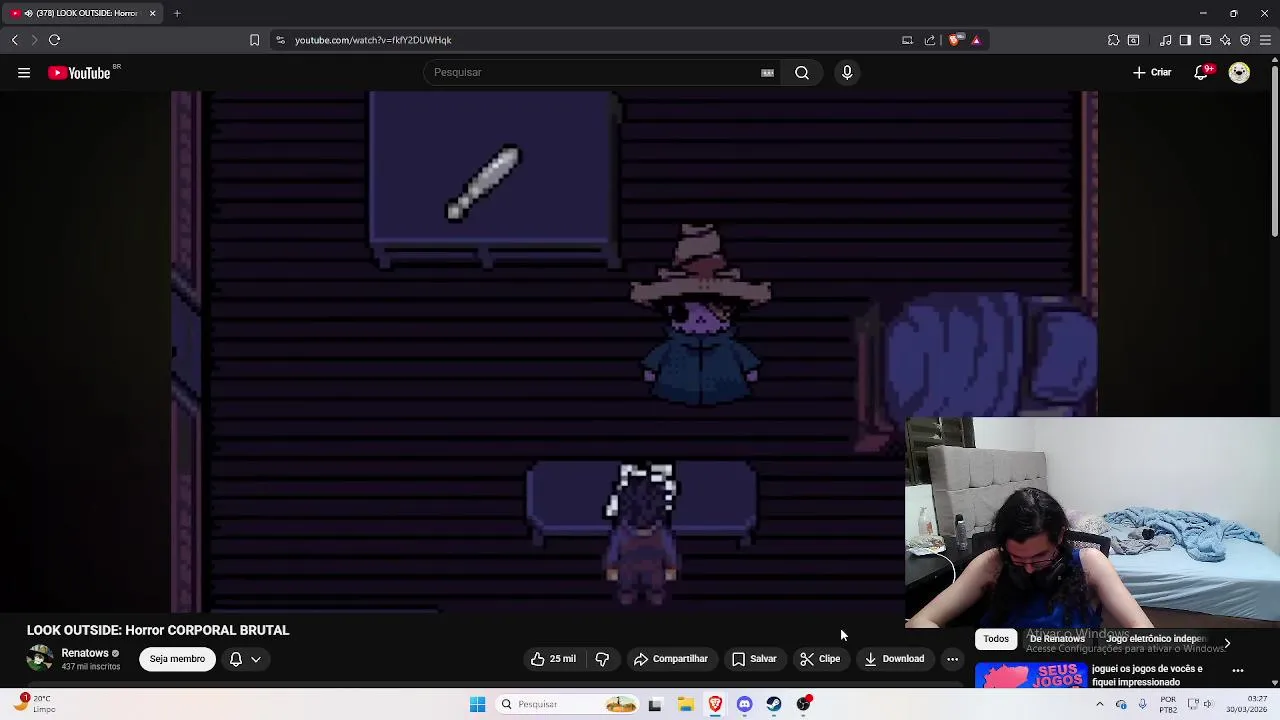Open the SEUS JOGOS recommended video thumbnail
The height and width of the screenshot is (720, 1280).
tap(1032, 674)
